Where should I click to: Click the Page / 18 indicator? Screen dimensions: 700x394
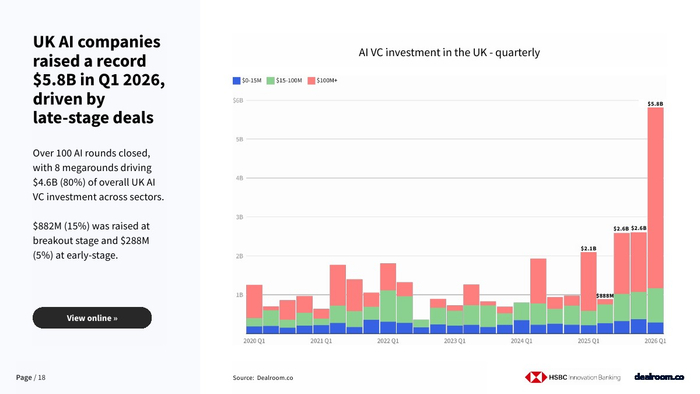click(31, 377)
